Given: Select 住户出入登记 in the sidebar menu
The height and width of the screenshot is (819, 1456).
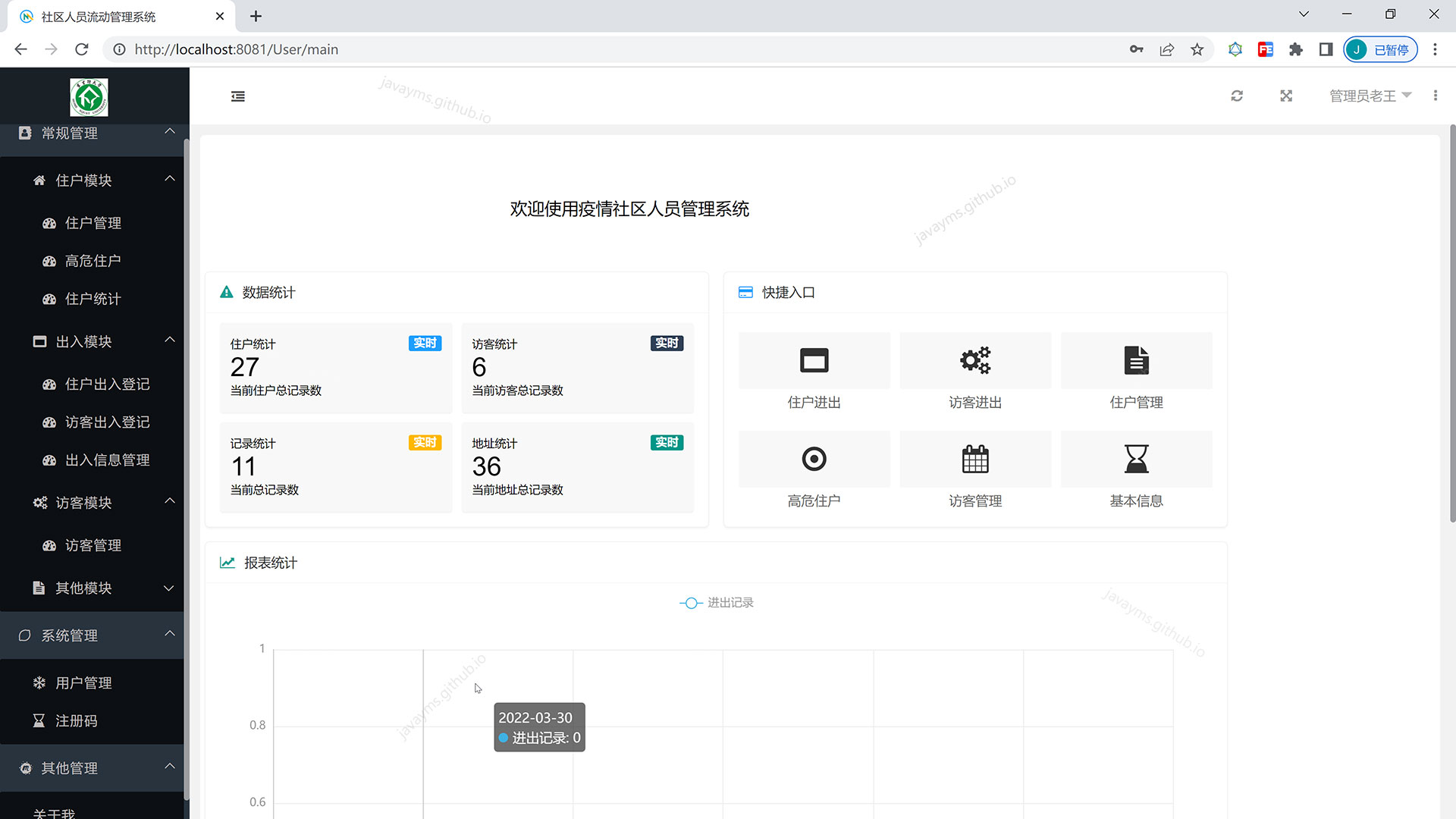Looking at the screenshot, I should pos(107,384).
